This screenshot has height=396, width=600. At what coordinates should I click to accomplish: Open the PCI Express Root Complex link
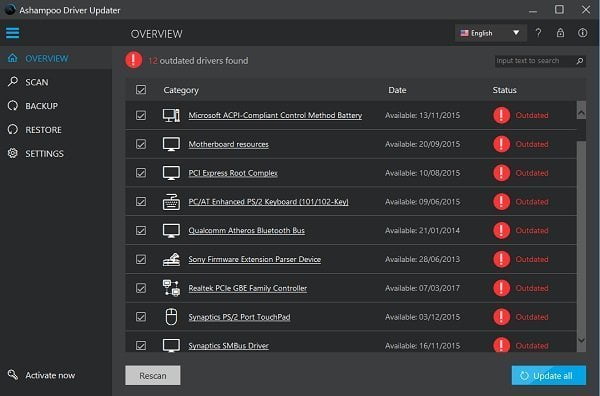[x=233, y=173]
